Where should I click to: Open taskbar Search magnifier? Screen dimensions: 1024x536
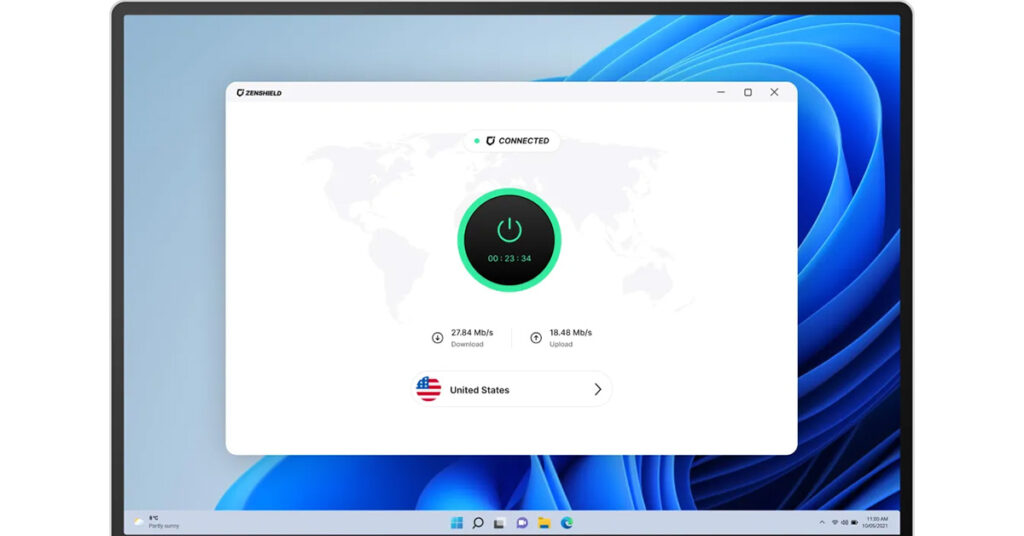478,523
